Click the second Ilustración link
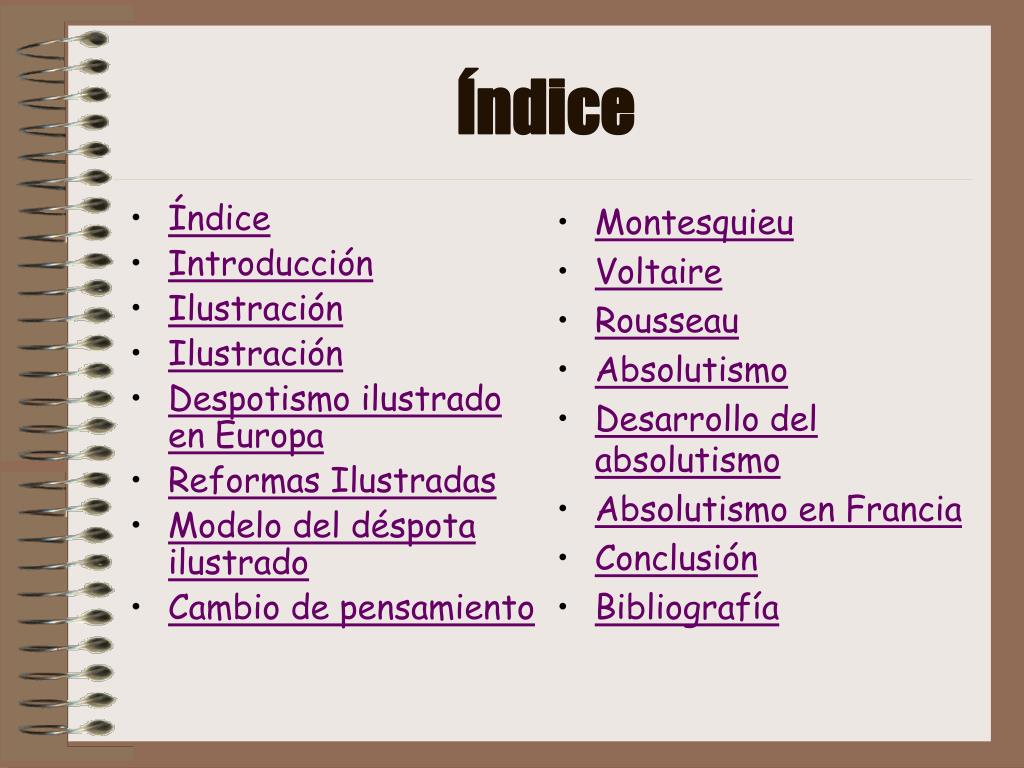Viewport: 1024px width, 768px height. pyautogui.click(x=255, y=354)
